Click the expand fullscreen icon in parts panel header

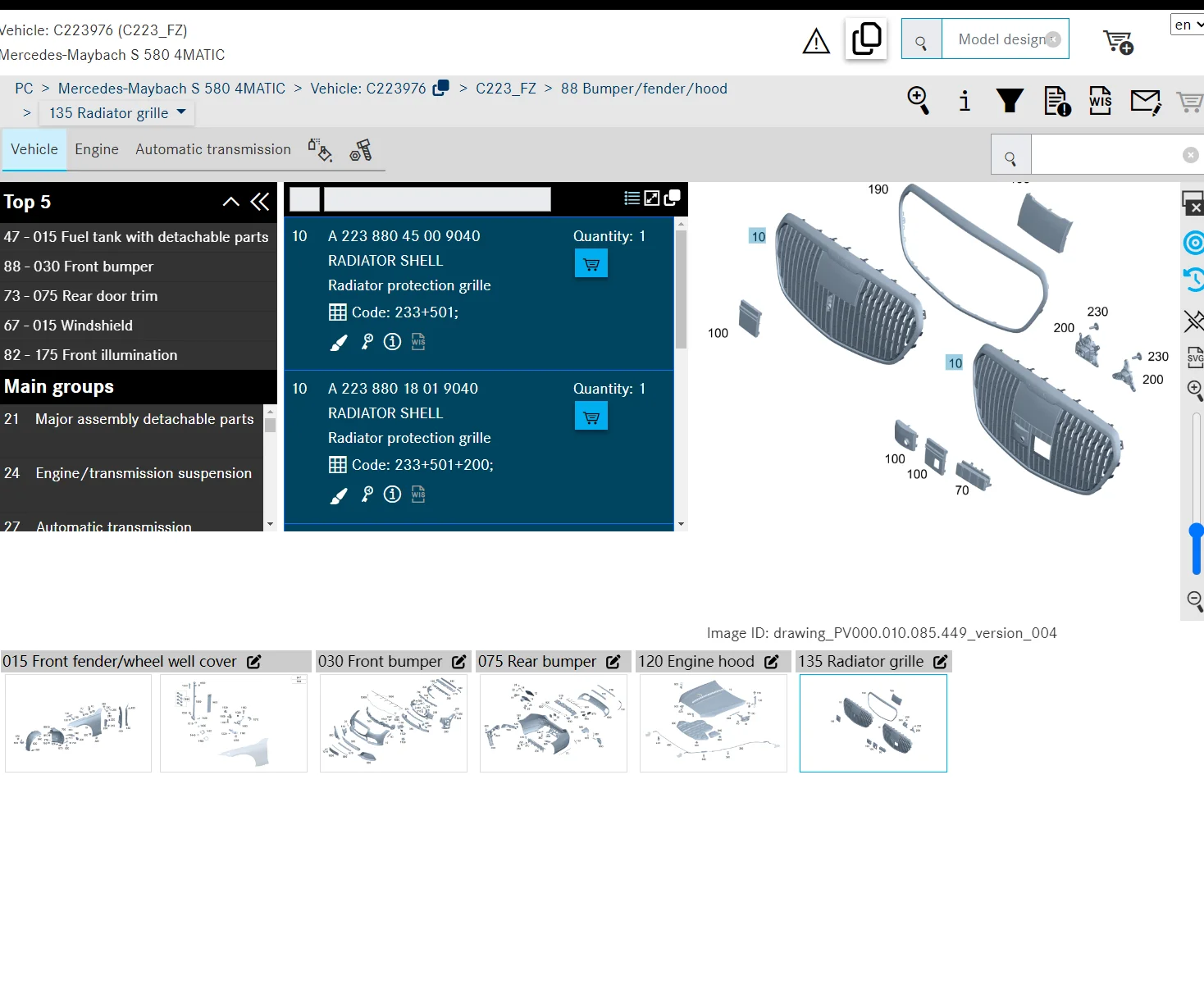tap(652, 198)
